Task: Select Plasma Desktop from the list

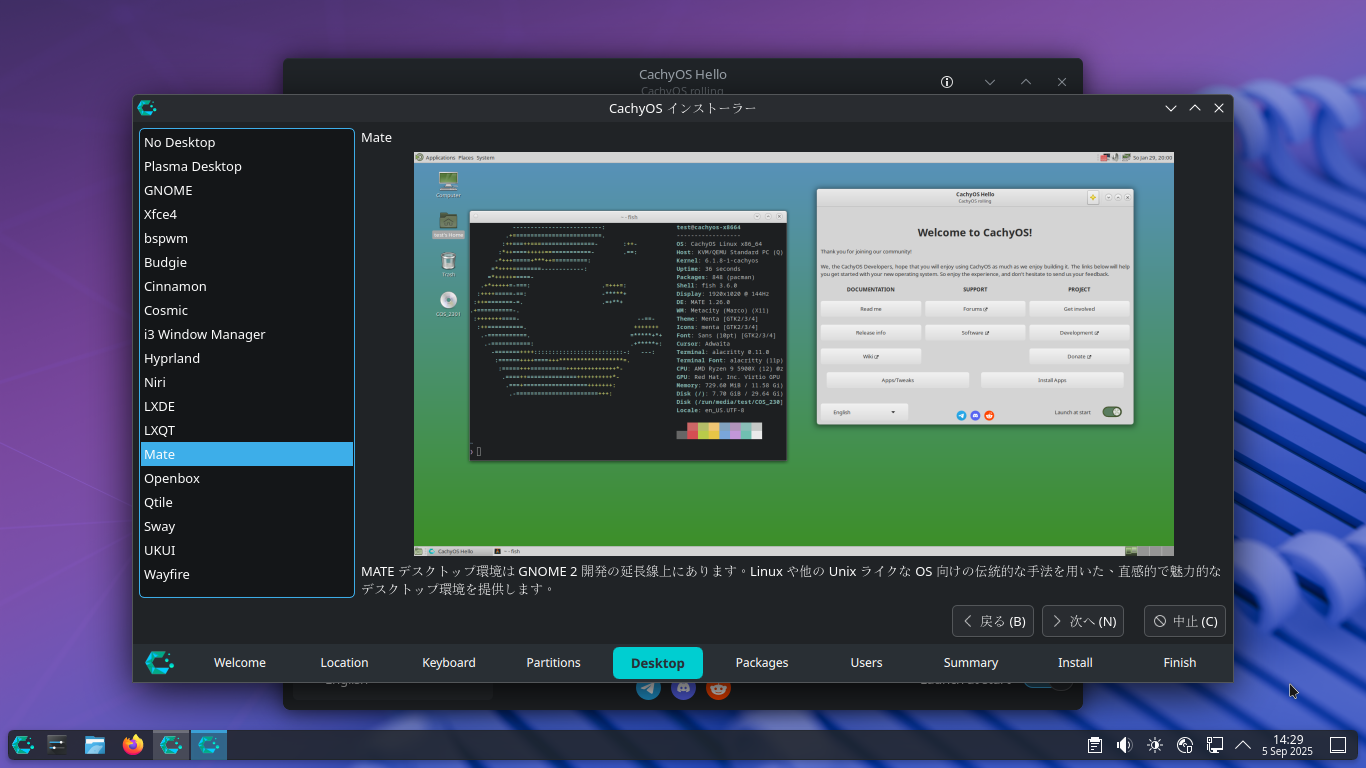Action: coord(193,166)
